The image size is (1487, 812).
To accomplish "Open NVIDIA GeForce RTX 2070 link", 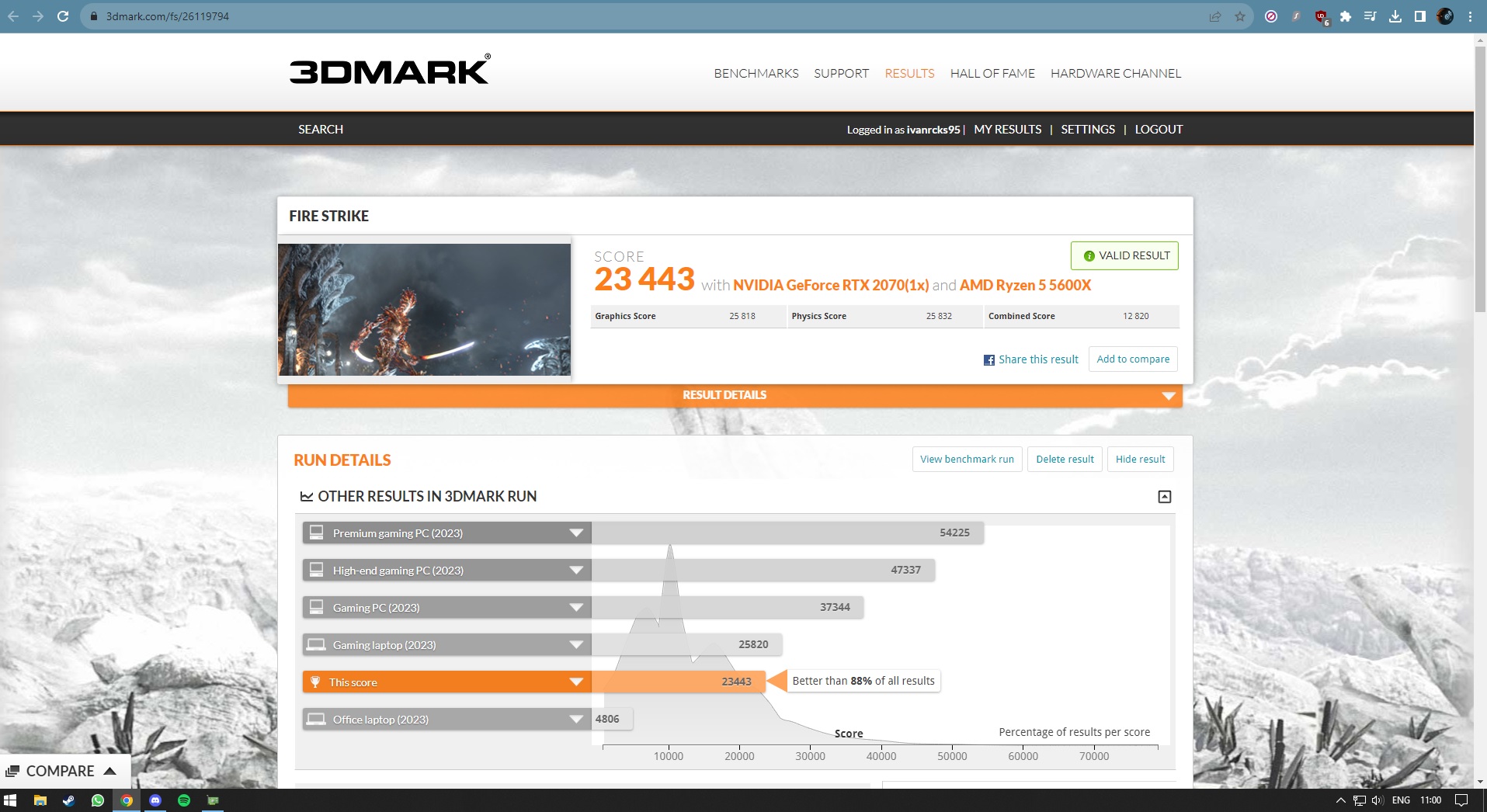I will point(831,286).
